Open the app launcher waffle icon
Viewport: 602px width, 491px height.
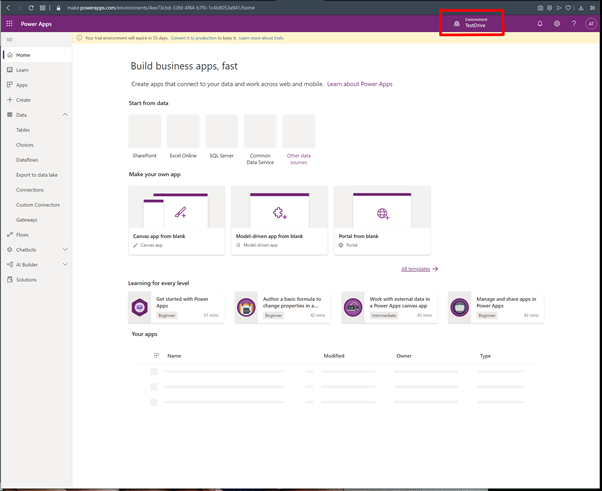coord(10,23)
